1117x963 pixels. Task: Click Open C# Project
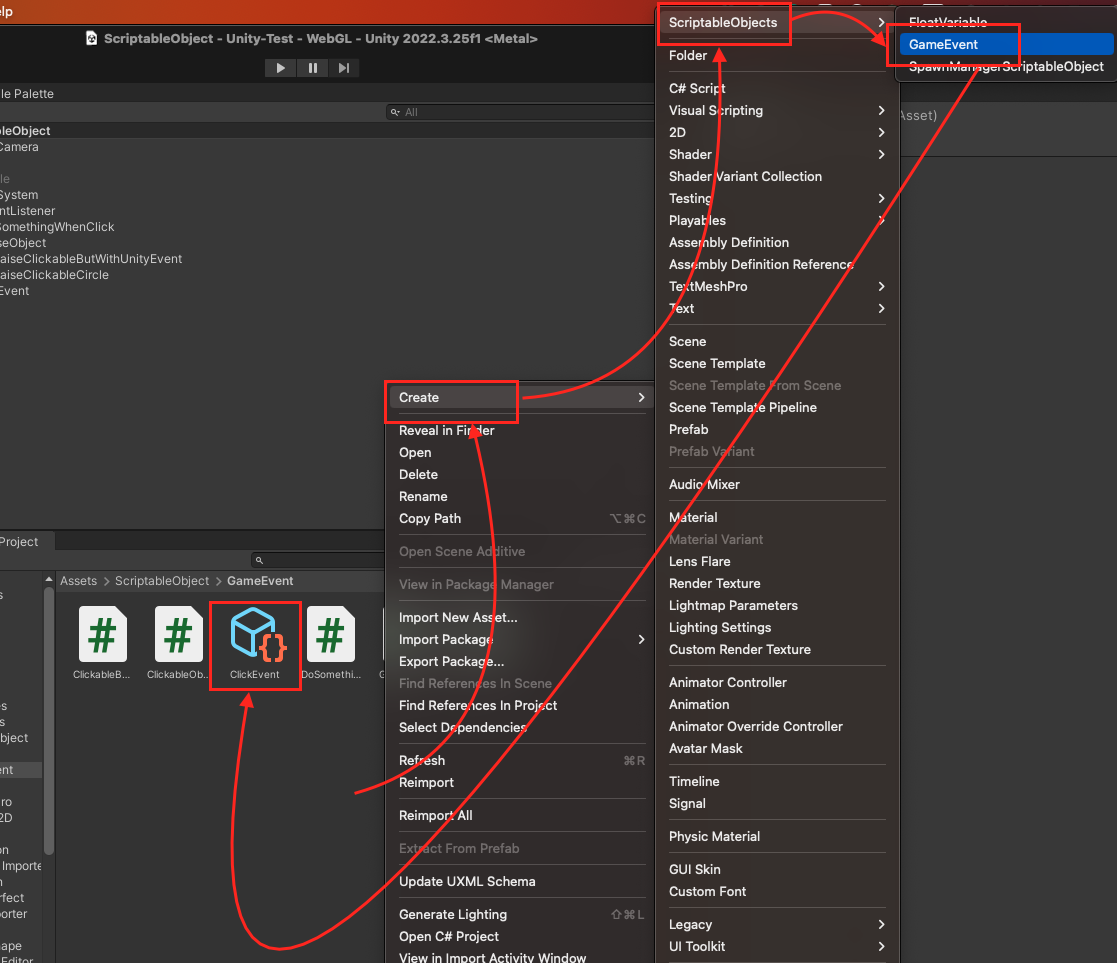pos(521,937)
